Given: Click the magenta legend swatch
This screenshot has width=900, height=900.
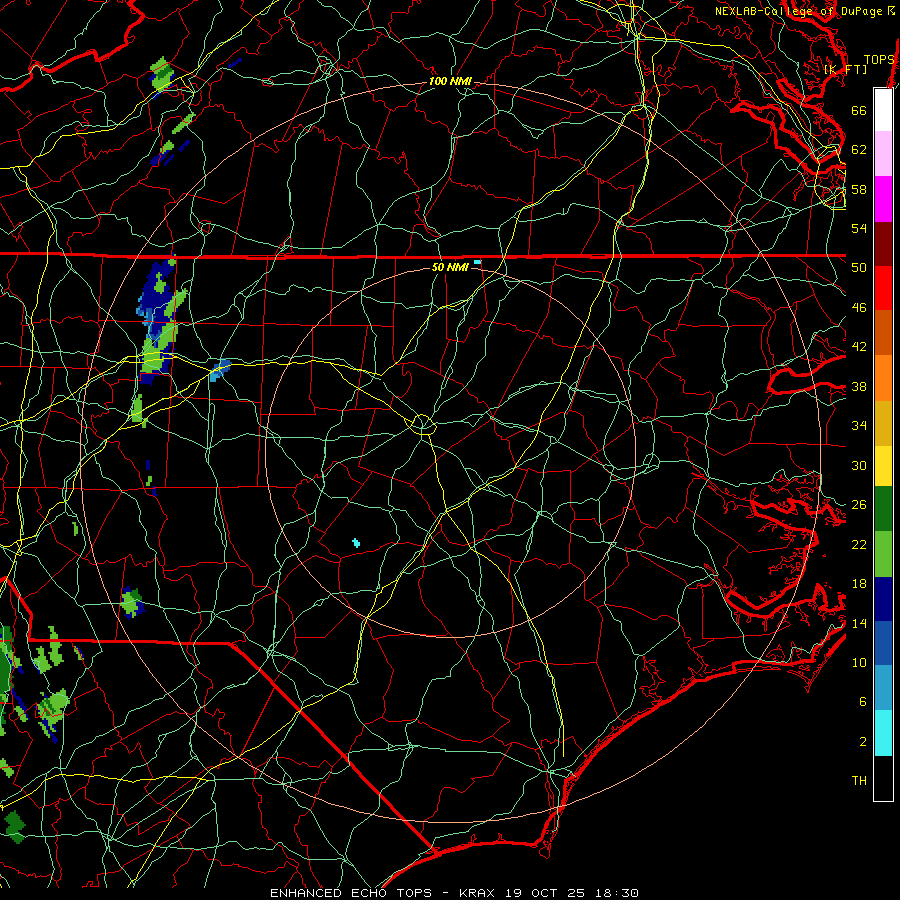Looking at the screenshot, I should coord(883,199).
